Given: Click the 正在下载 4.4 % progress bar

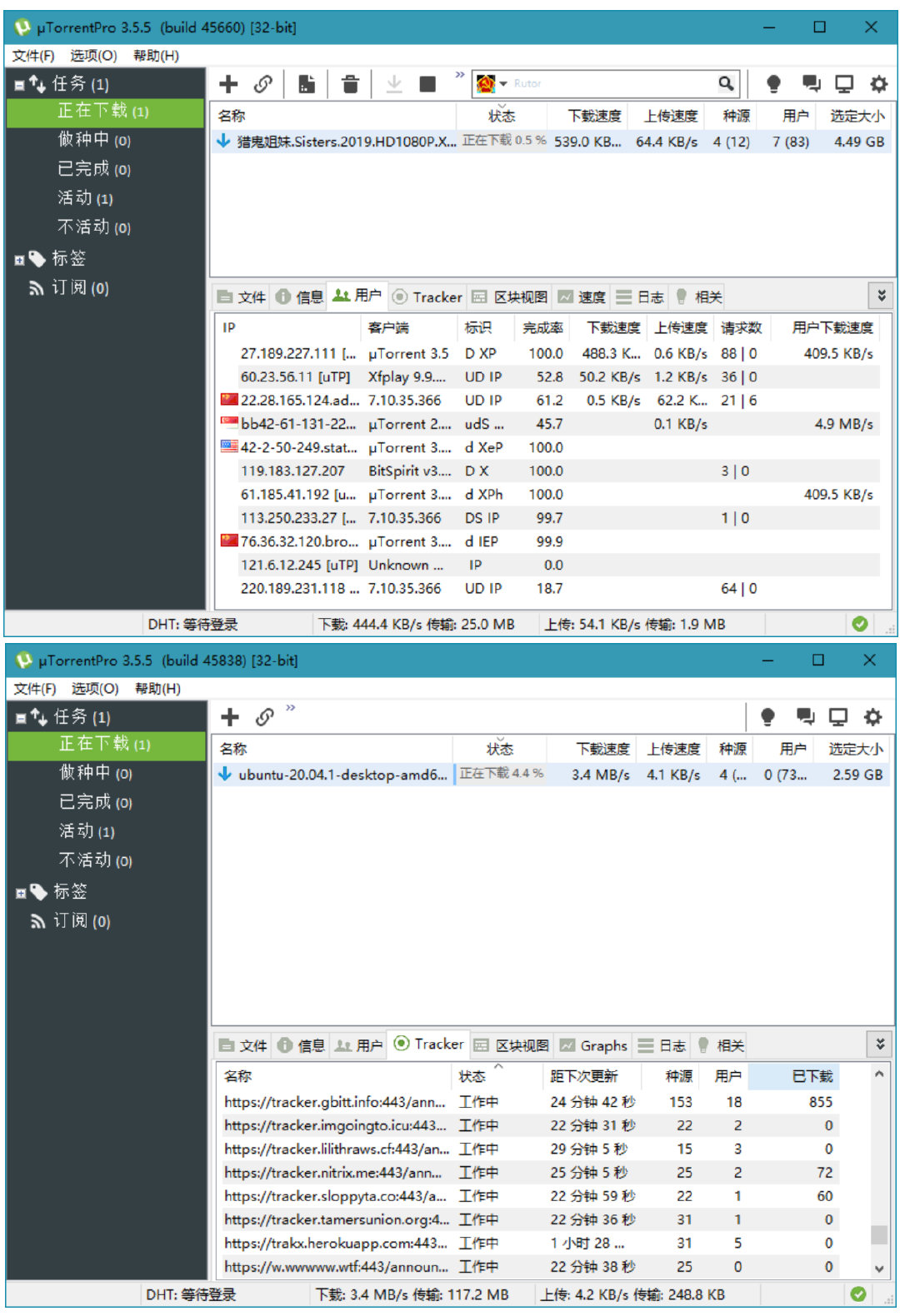Looking at the screenshot, I should coord(502,774).
